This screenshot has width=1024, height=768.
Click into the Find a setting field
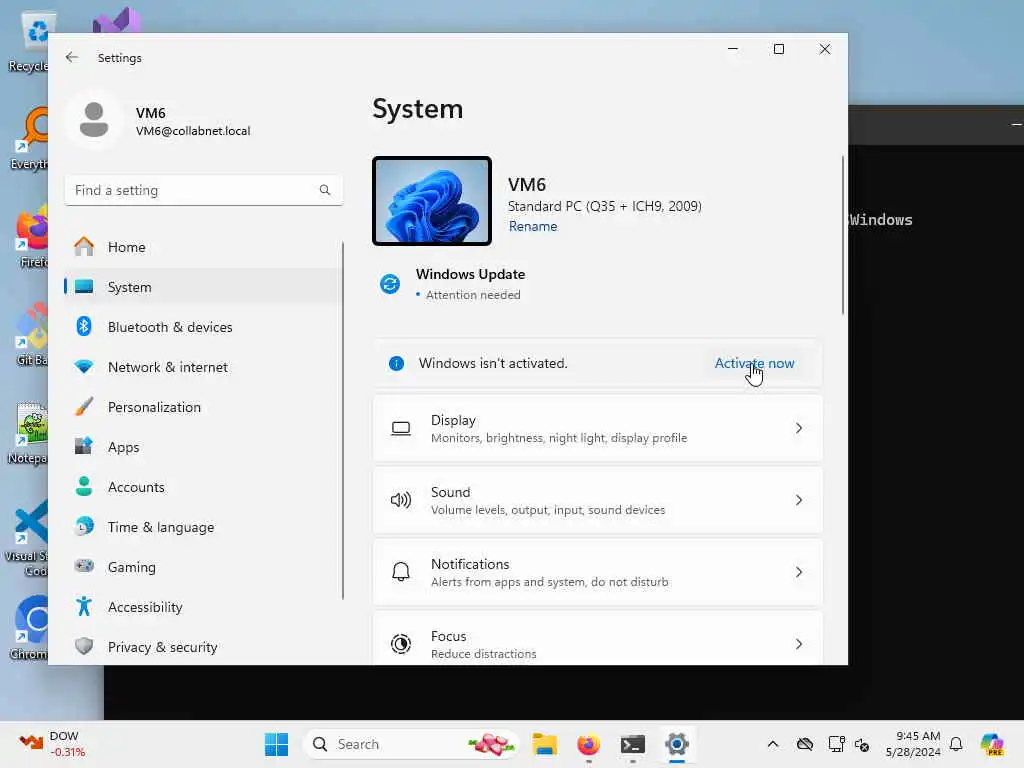[204, 190]
